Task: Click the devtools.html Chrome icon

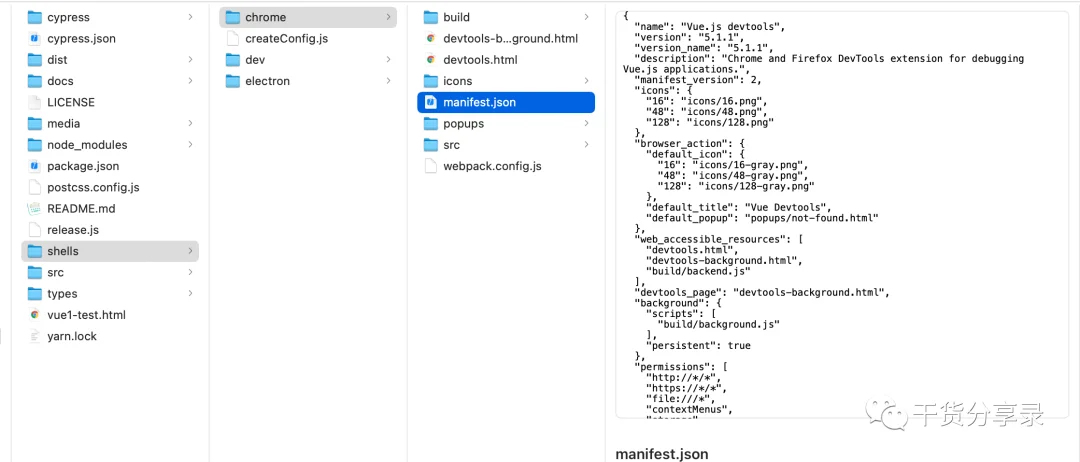Action: point(431,60)
